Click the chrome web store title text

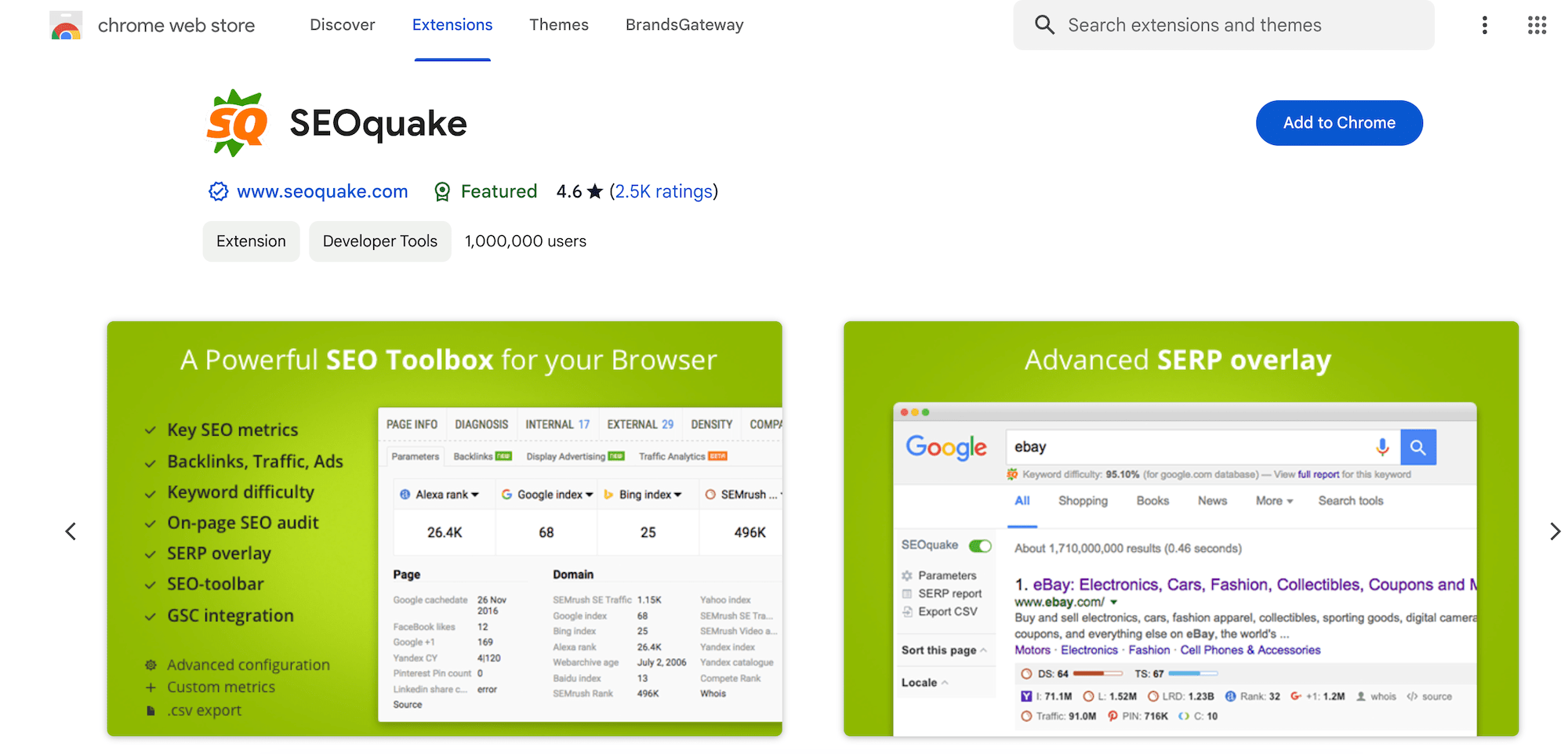pyautogui.click(x=176, y=26)
